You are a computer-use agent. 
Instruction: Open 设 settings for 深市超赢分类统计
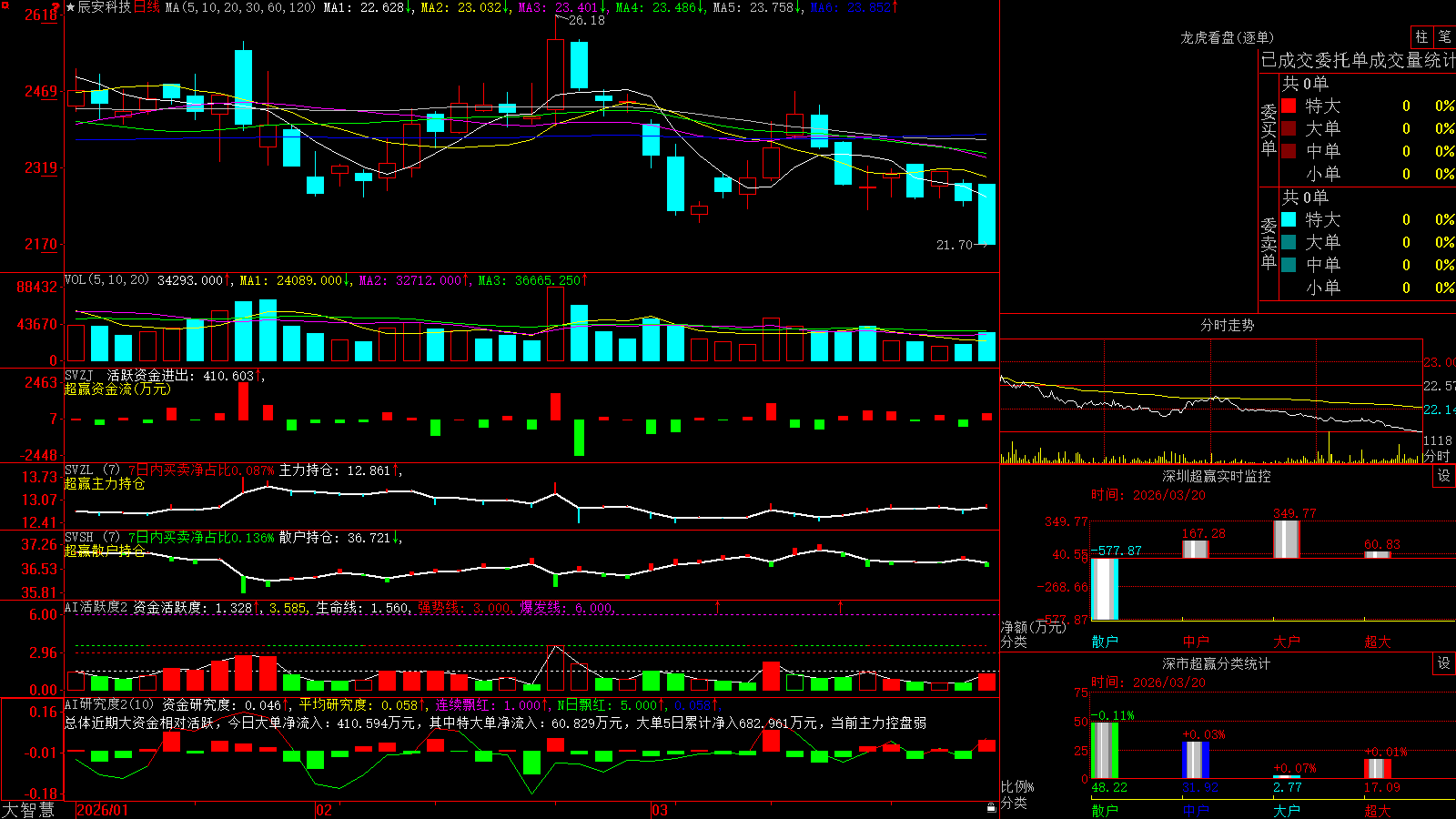click(x=1444, y=663)
